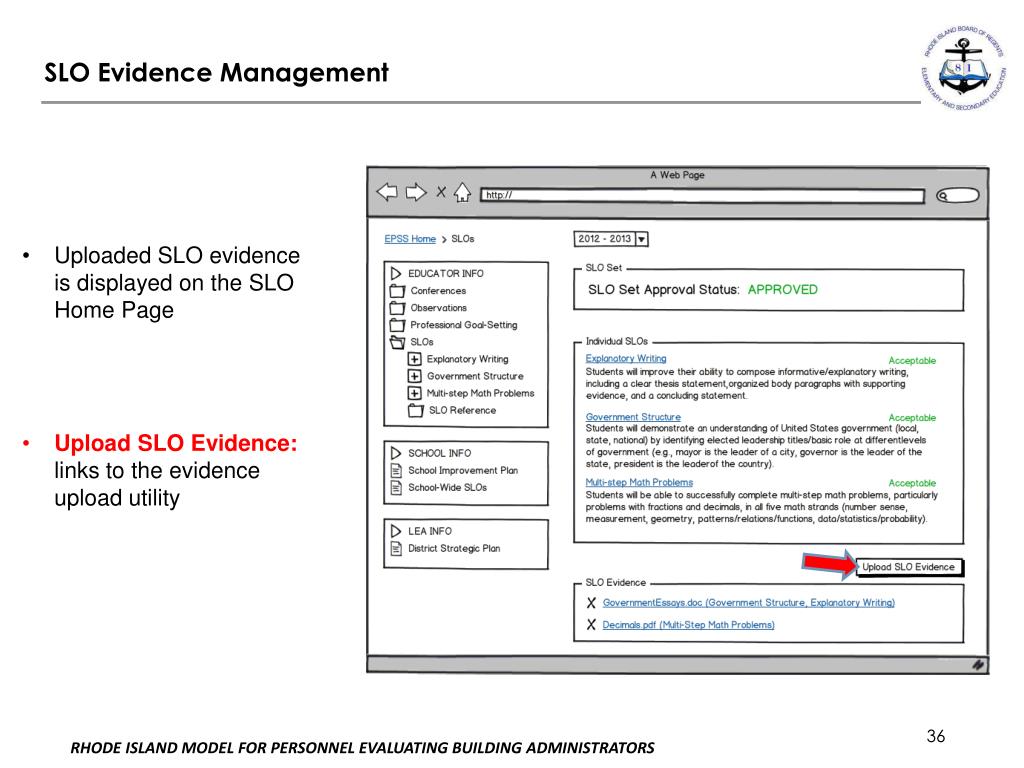Collapse the LEA INFO triangle
The width and height of the screenshot is (1024, 768).
click(396, 531)
